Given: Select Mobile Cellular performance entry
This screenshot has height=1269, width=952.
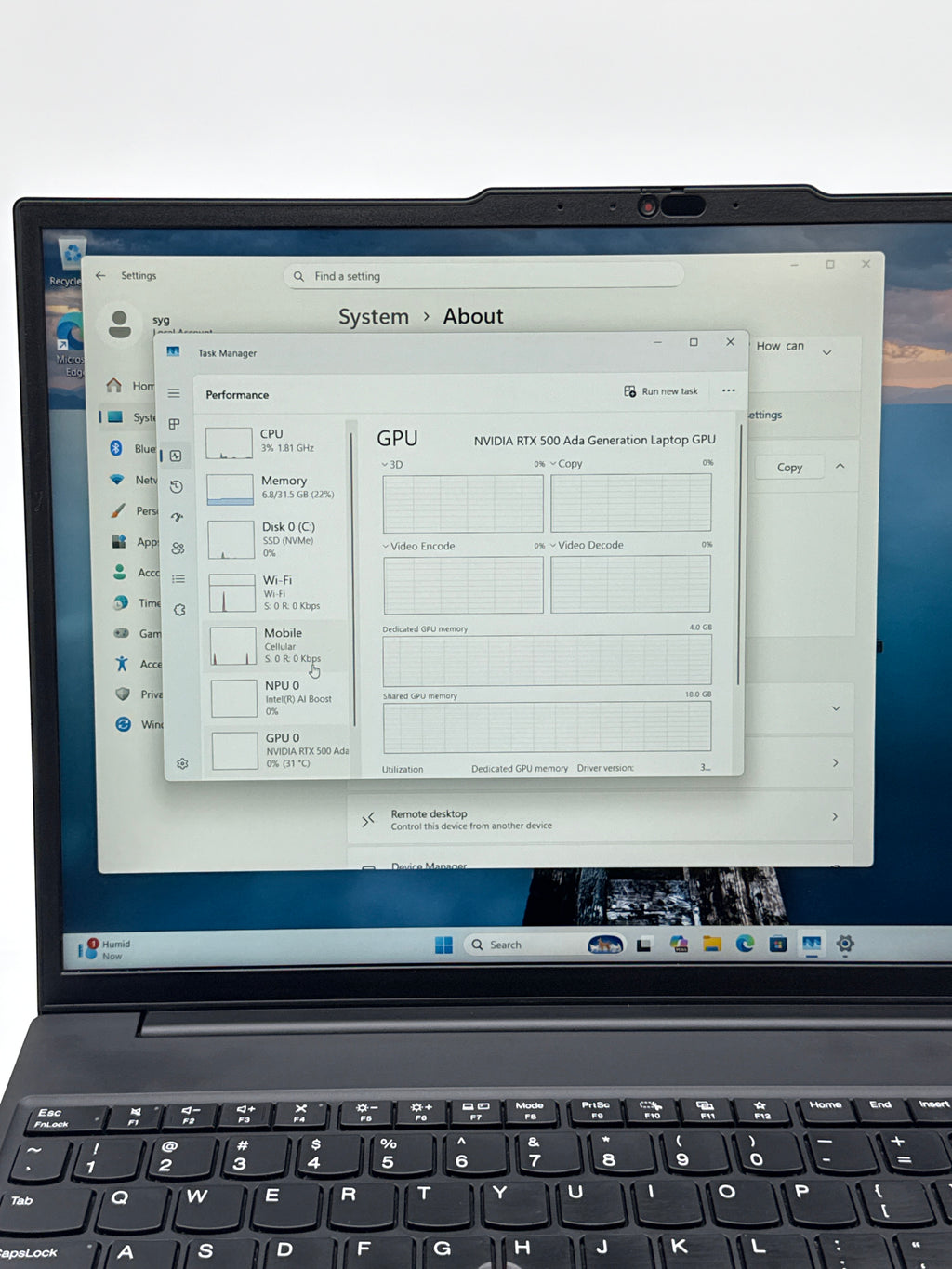Looking at the screenshot, I should click(278, 645).
